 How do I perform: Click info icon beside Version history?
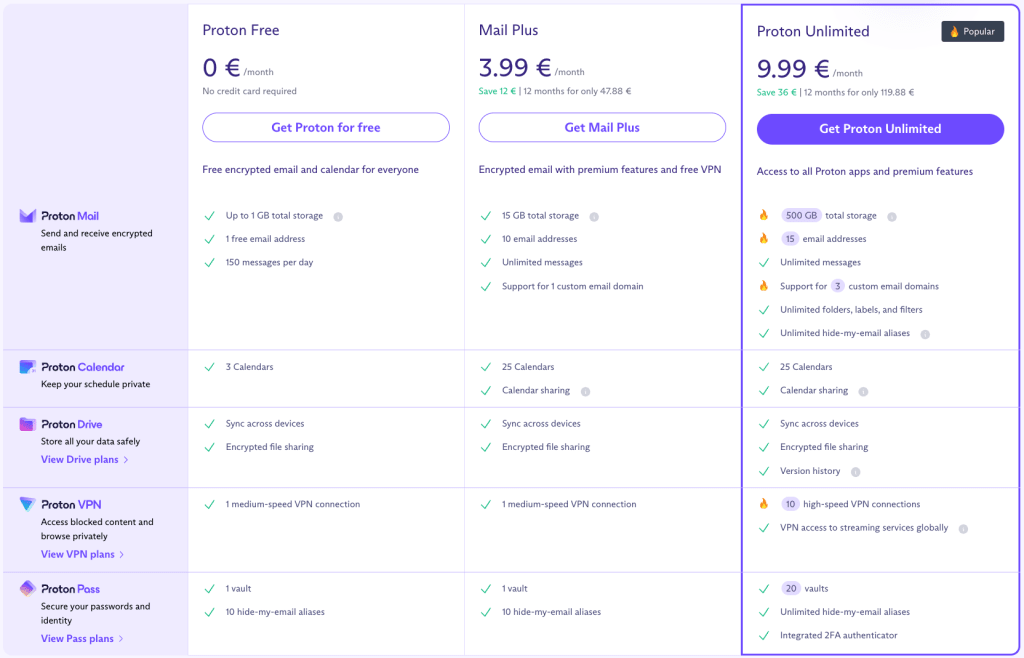856,472
